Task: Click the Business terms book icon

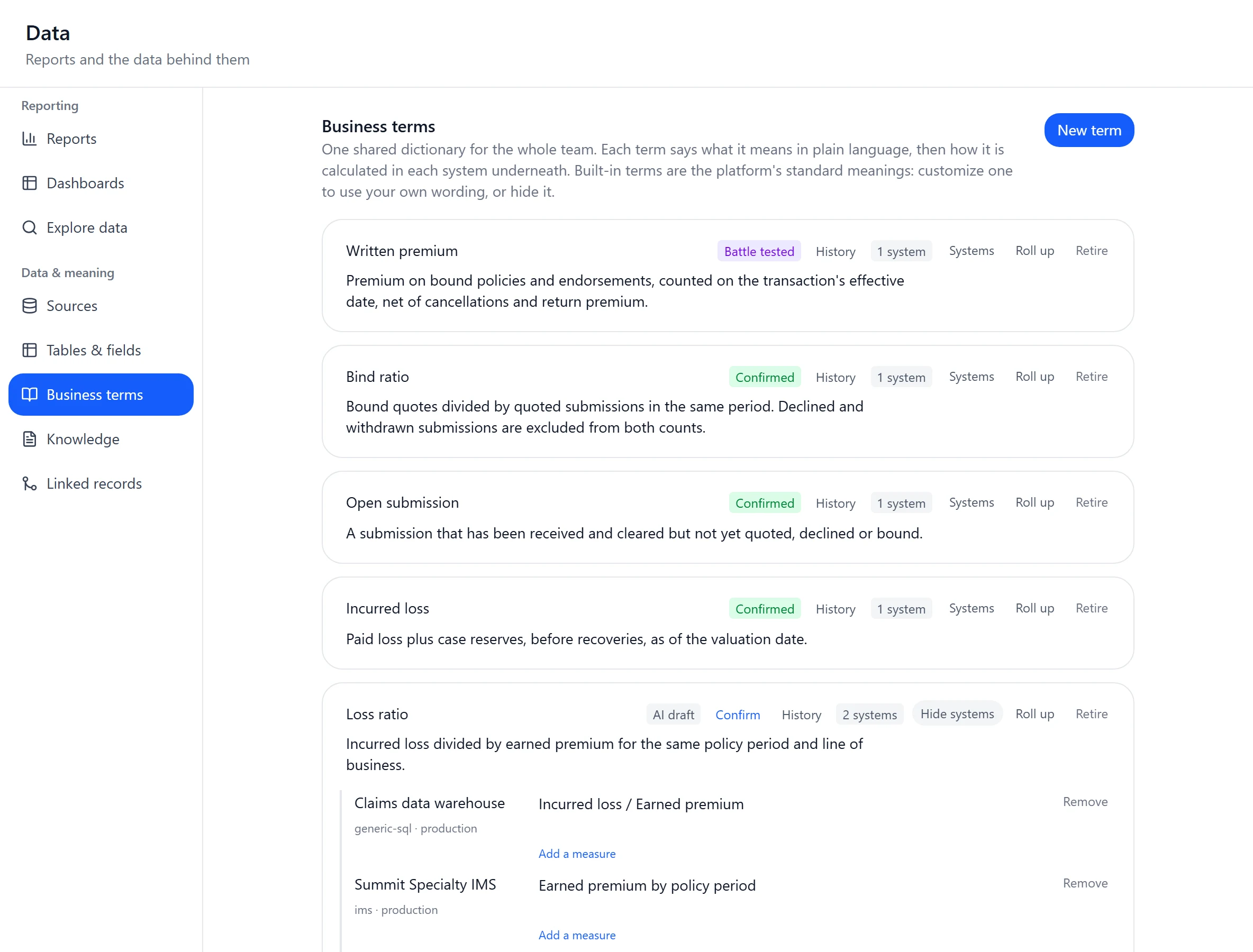Action: [30, 395]
